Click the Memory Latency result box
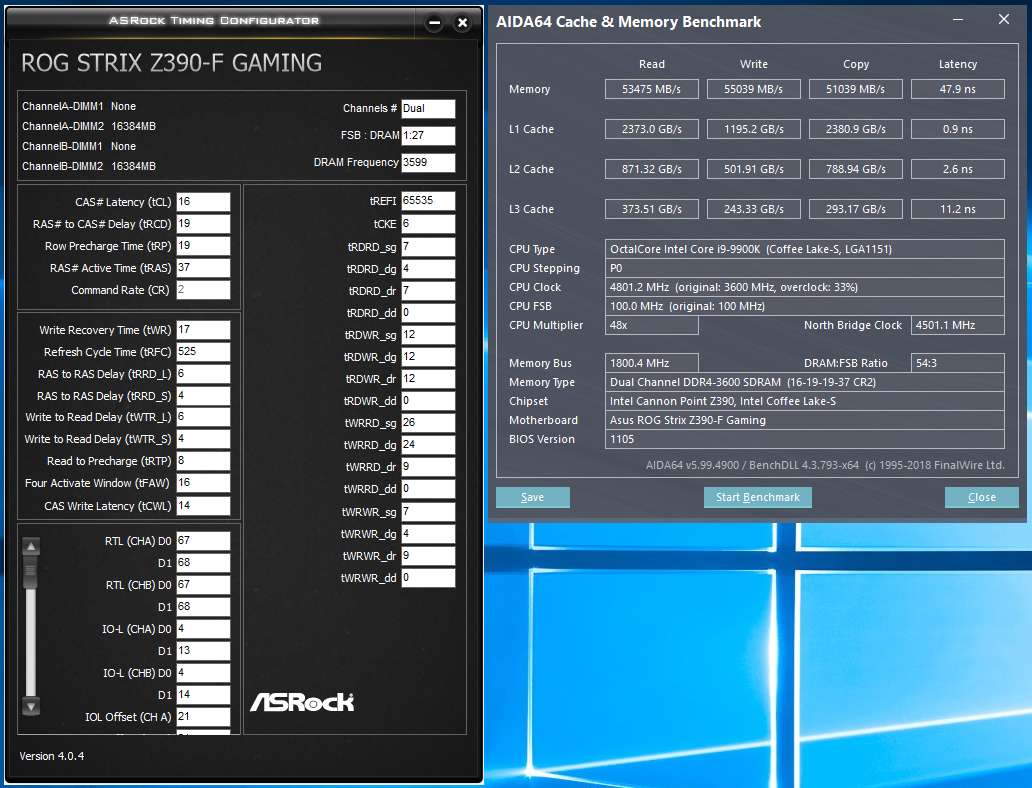1032x788 pixels. tap(957, 89)
